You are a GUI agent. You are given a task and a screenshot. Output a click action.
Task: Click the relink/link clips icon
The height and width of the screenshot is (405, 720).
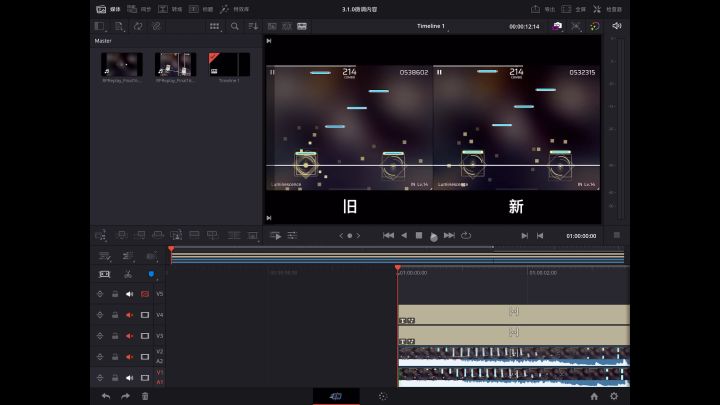[x=157, y=26]
